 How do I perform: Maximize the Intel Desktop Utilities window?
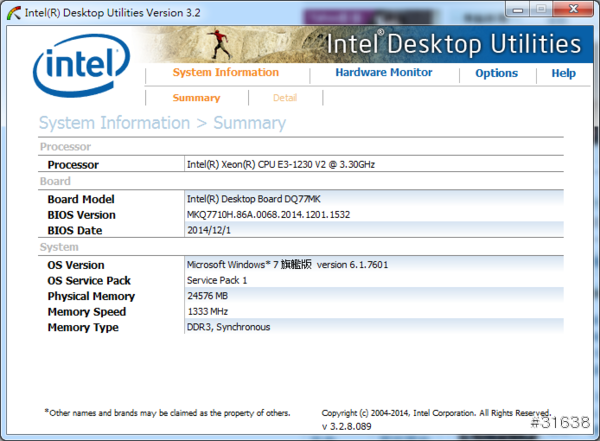pyautogui.click(x=541, y=9)
